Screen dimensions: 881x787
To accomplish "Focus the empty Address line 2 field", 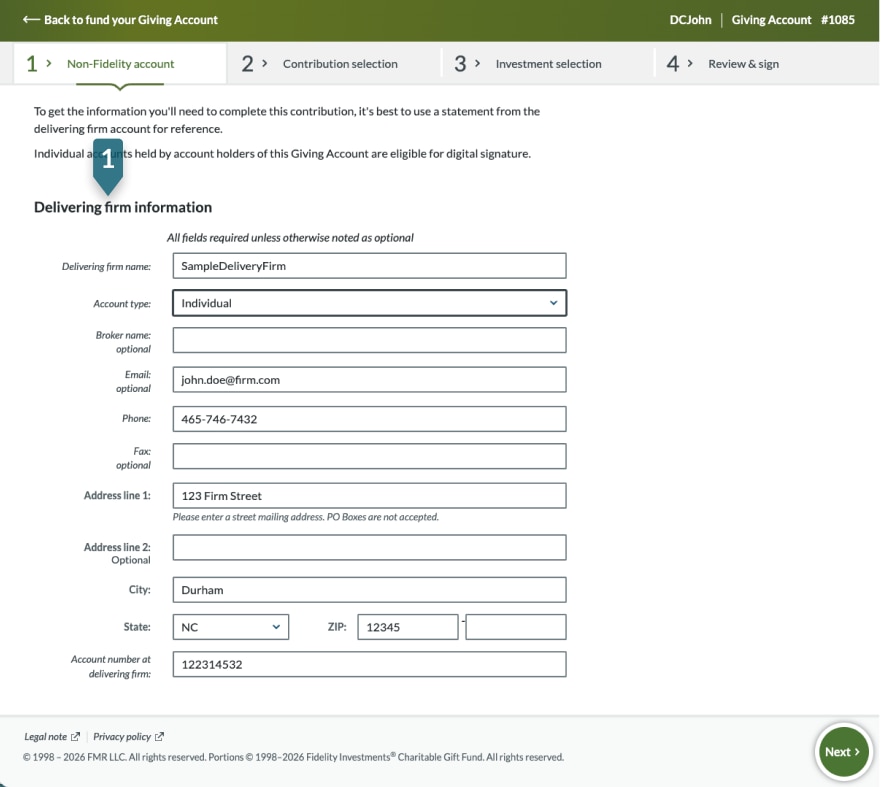I will (369, 547).
